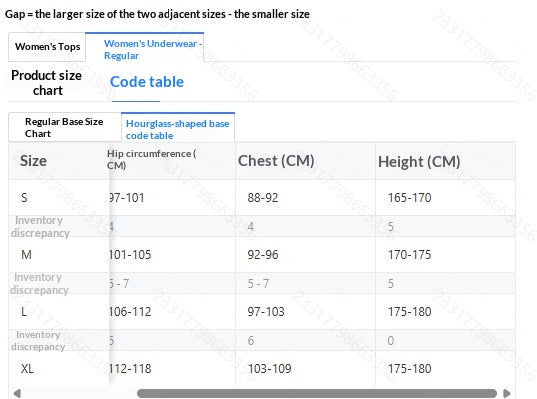Select Hourglass-shaped base code table tab

click(178, 128)
